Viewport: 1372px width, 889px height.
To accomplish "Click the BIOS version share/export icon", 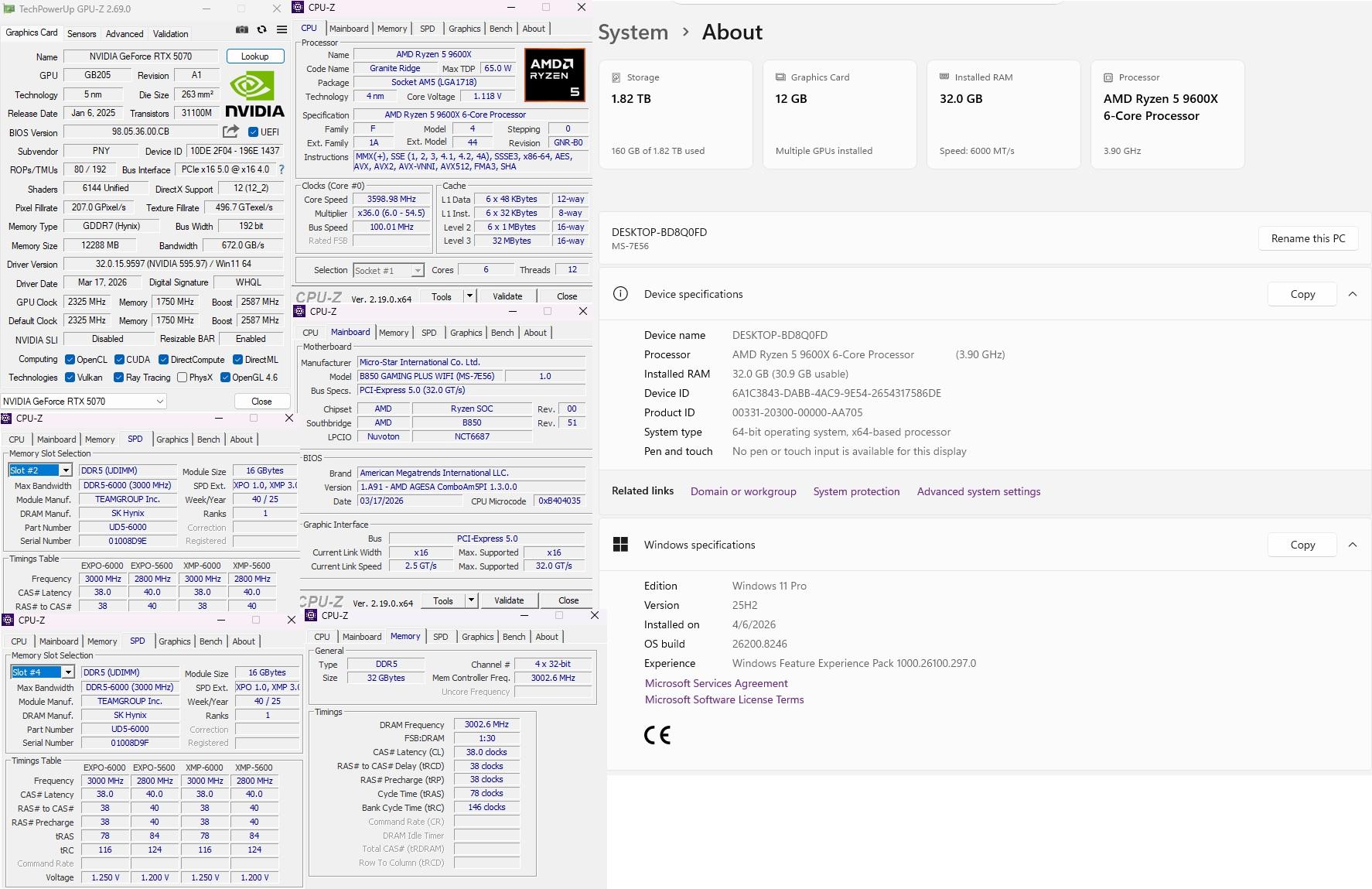I will click(230, 132).
